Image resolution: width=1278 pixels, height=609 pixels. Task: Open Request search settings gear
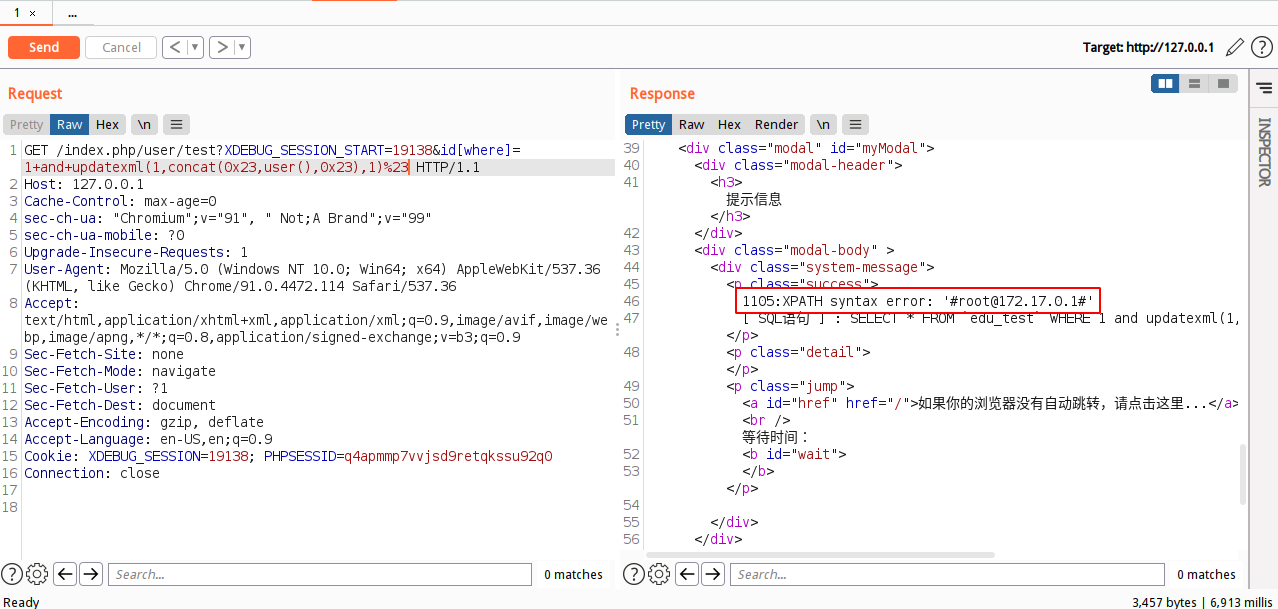[37, 574]
